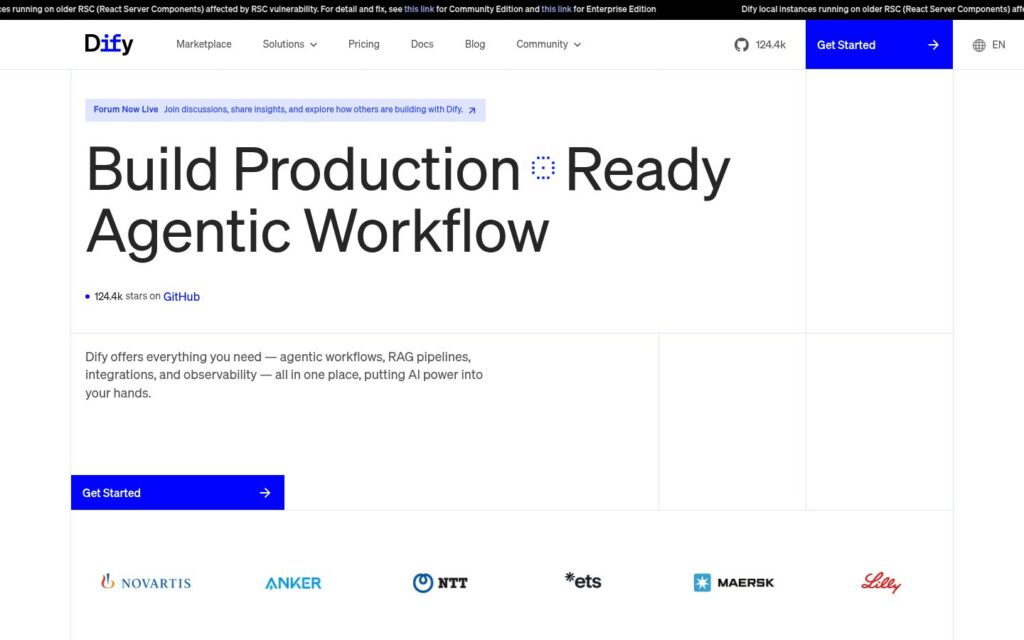Click the '124.4k stars on' text under the heading
Viewport: 1024px width, 640px height.
pyautogui.click(x=127, y=296)
